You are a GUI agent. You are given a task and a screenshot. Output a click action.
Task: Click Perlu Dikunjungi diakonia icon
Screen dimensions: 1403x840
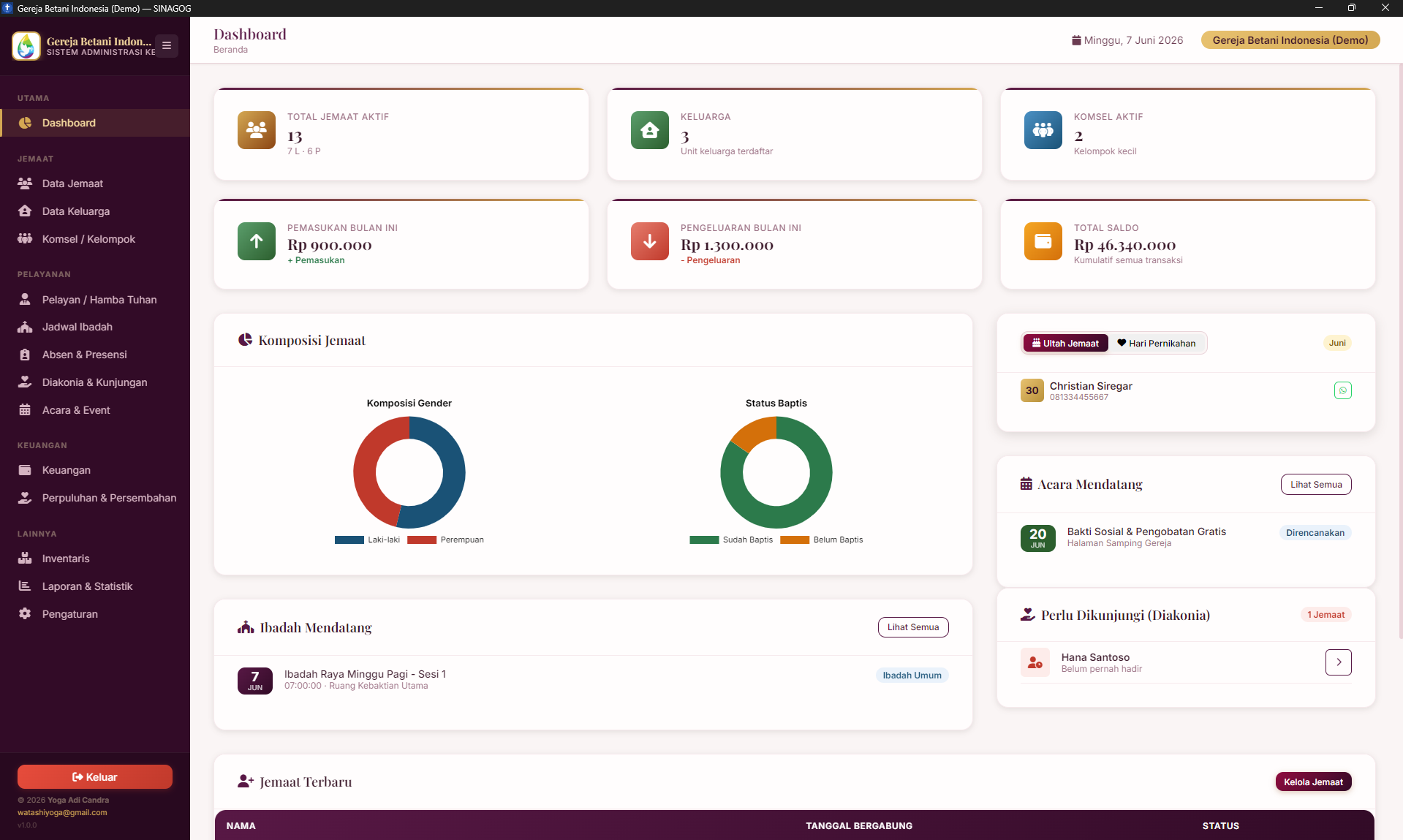(1027, 615)
